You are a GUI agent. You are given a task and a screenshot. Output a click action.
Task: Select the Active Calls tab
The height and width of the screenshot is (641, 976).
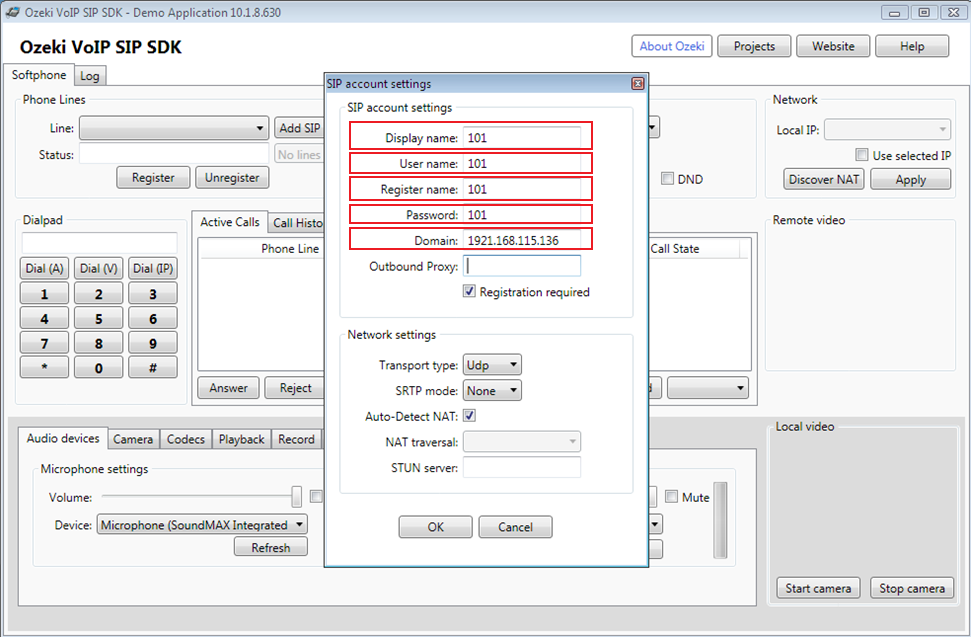click(x=231, y=223)
